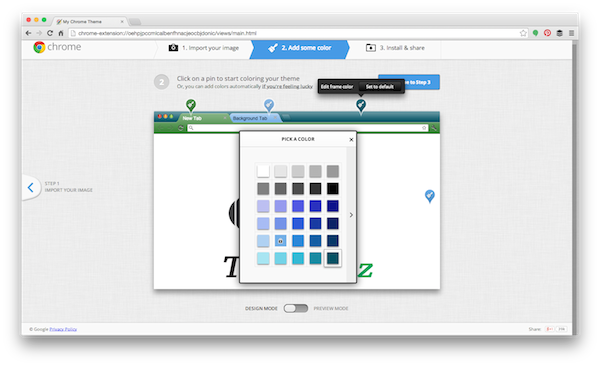Screen dimensions: 600x366
Task: Go back to Step 1 with left arrow
Action: click(31, 187)
